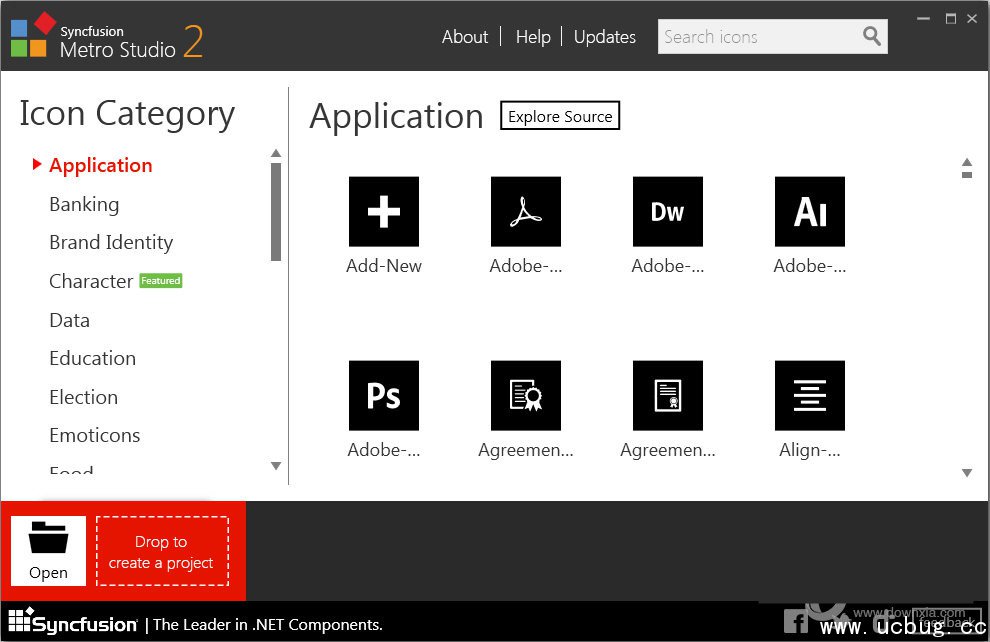Choose the Brand Identity category
This screenshot has width=990, height=642.
pos(111,243)
